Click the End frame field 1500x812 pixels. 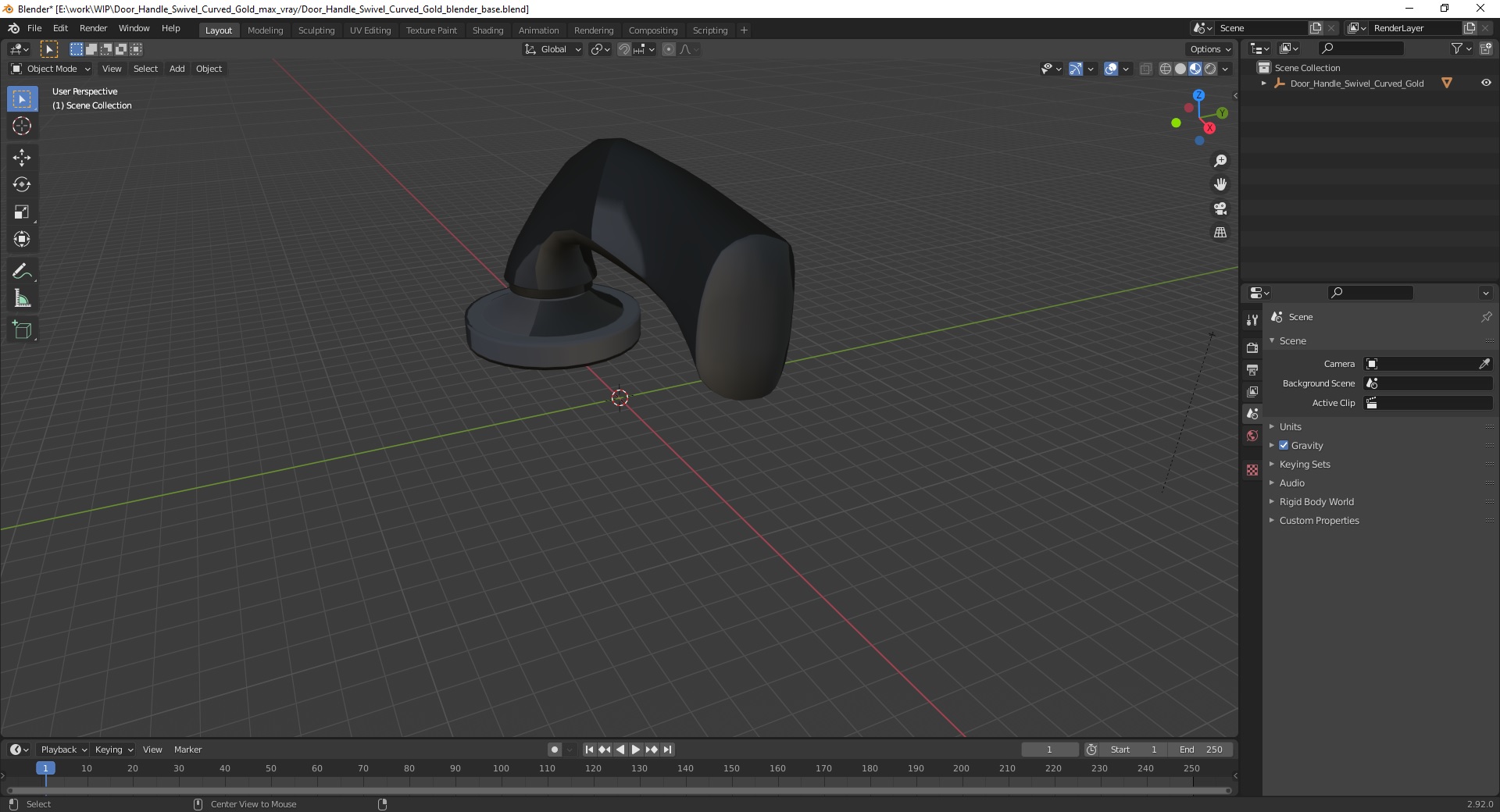[x=1202, y=750]
